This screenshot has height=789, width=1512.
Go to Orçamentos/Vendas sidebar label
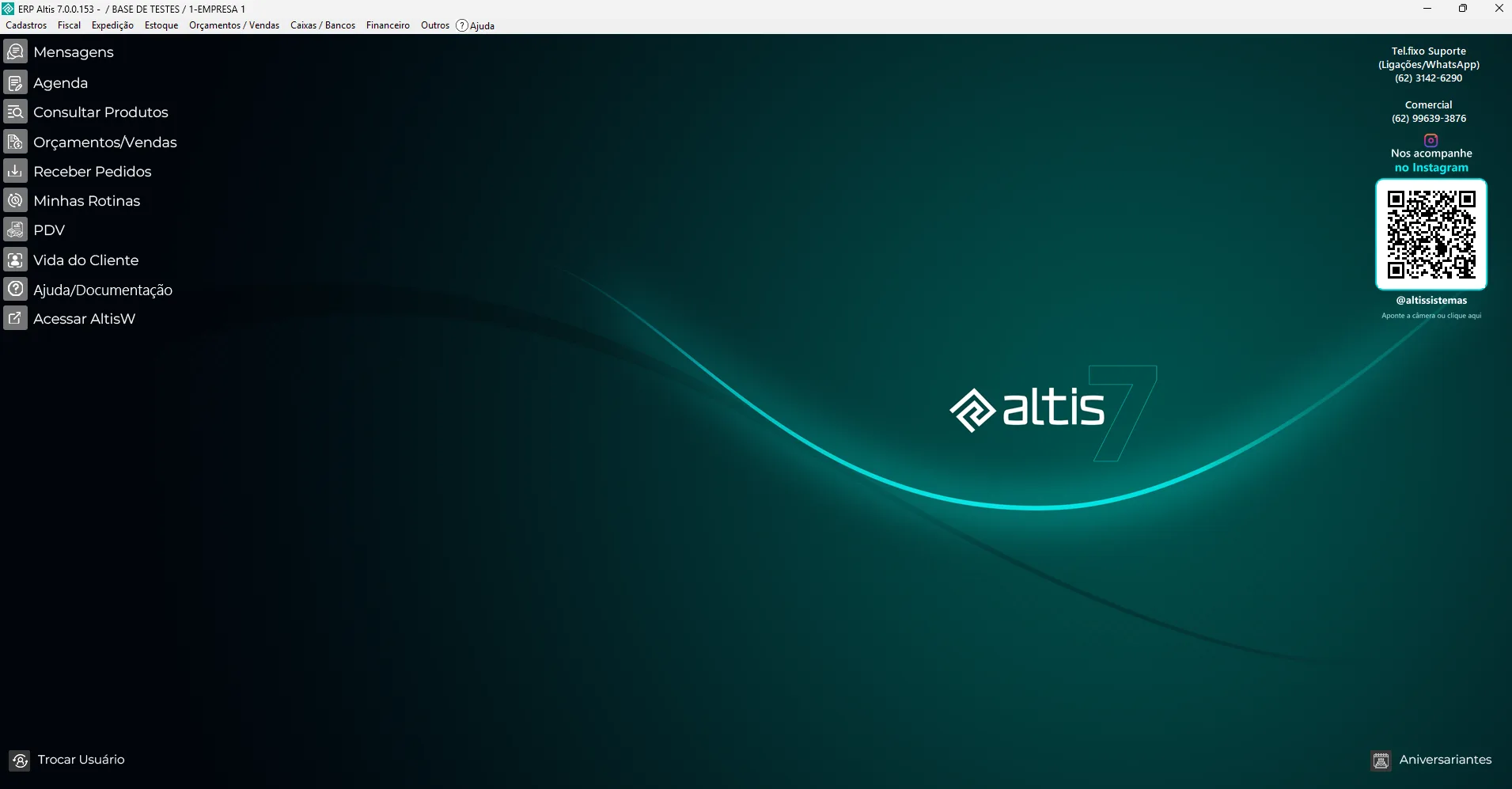click(105, 142)
